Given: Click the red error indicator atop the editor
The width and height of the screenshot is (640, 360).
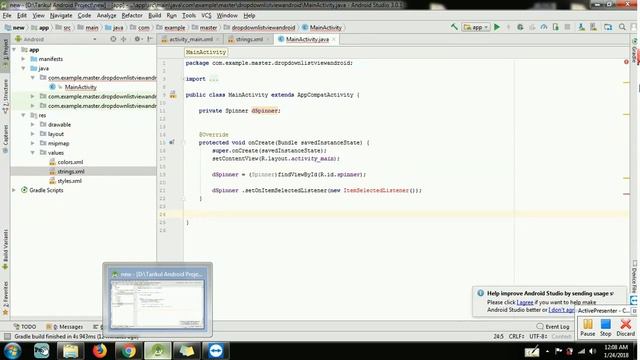Looking at the screenshot, I should (x=626, y=62).
